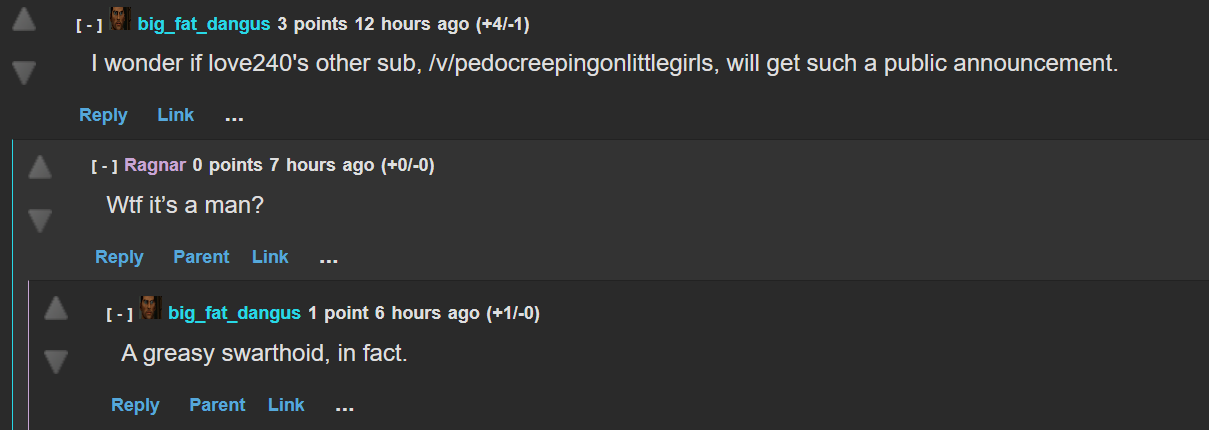1209x430 pixels.
Task: Open big_fat_dangus profile from top comment
Action: click(203, 23)
